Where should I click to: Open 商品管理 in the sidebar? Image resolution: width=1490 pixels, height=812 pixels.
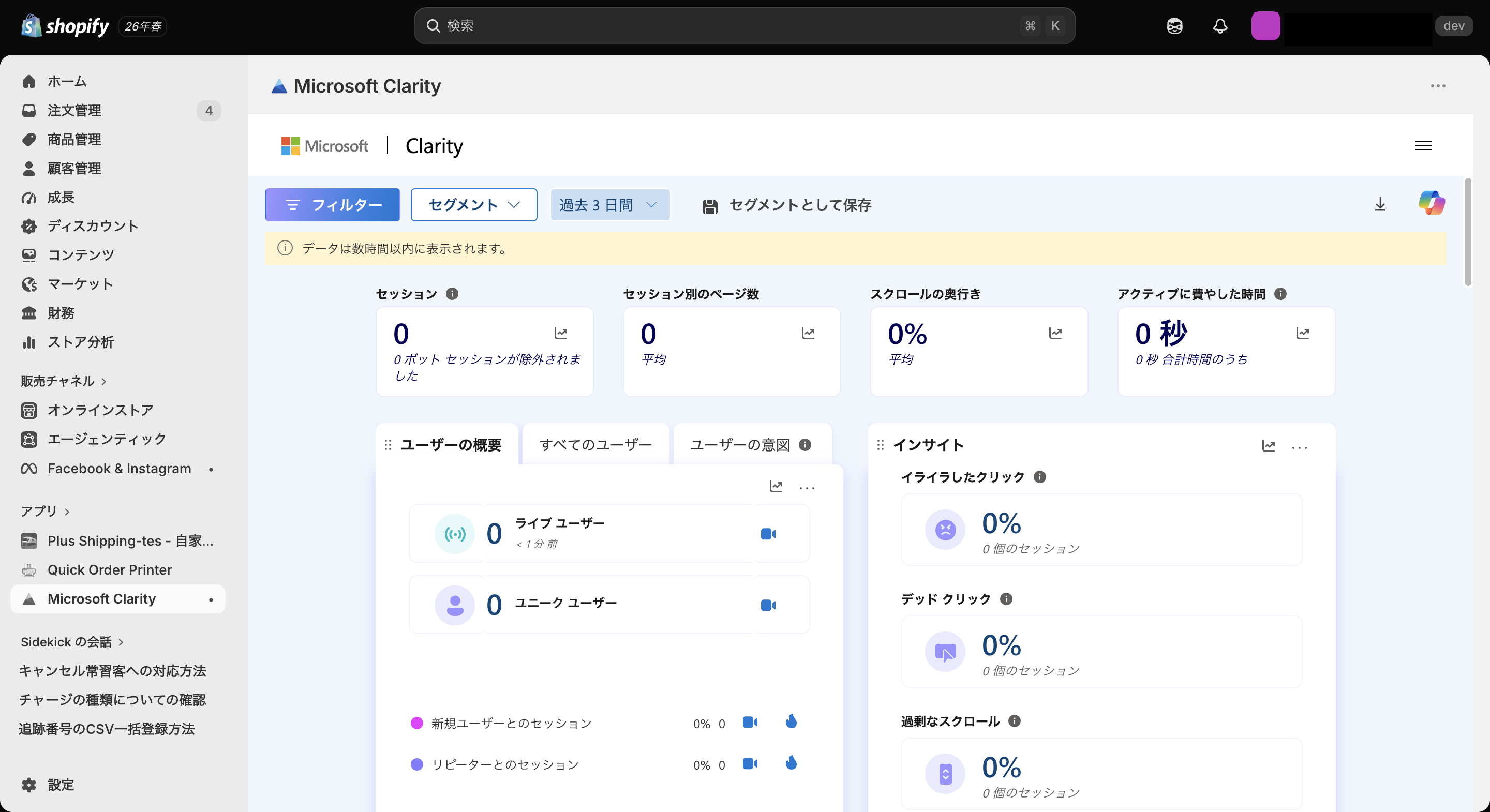click(118, 139)
